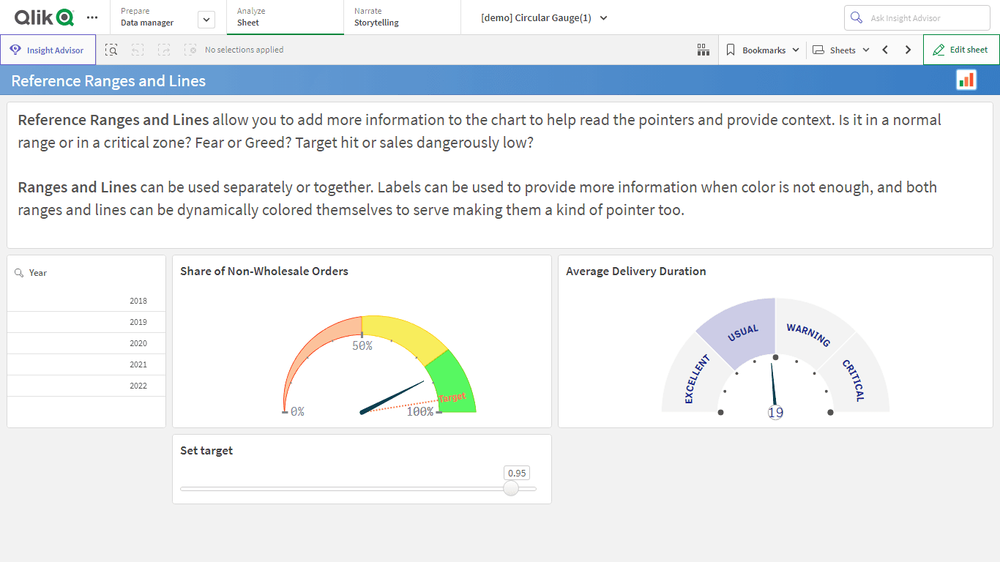Click the Ask Insight Advisor search field

917,18
